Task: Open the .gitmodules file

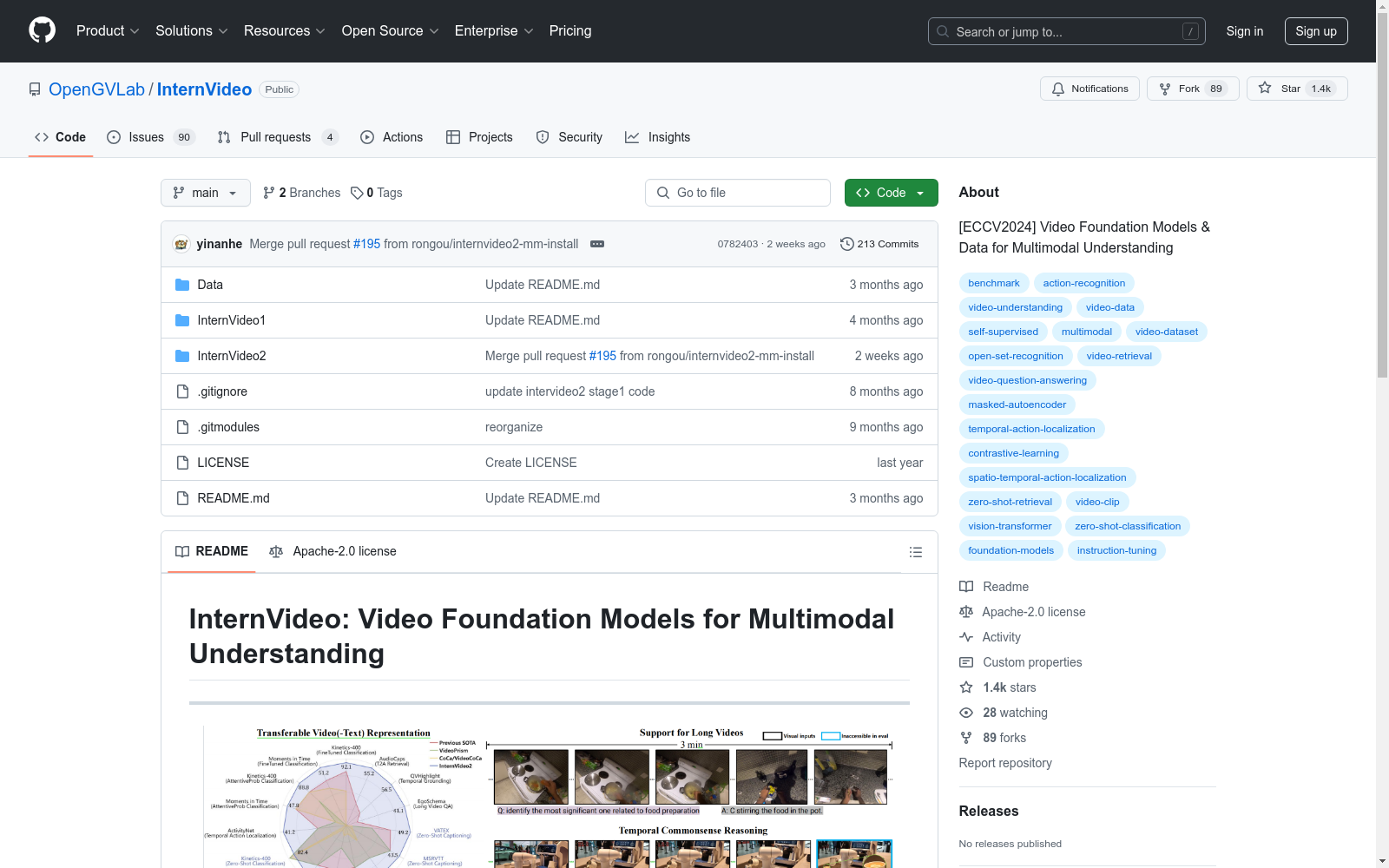Action: tap(228, 427)
